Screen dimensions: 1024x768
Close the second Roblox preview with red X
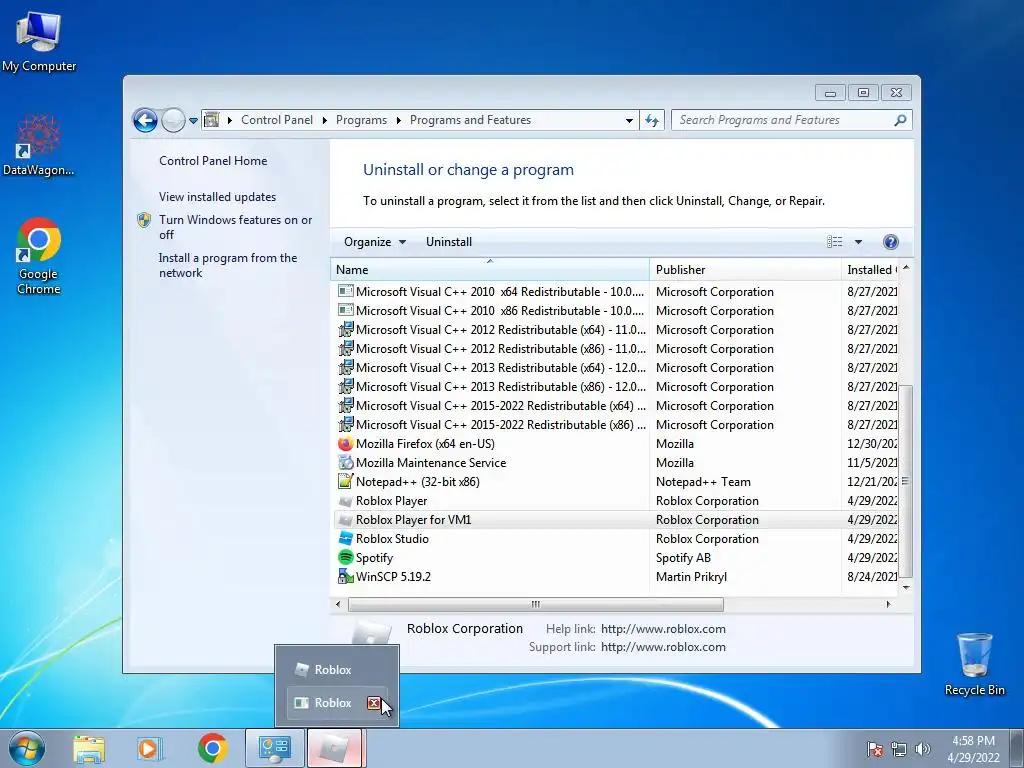pyautogui.click(x=374, y=703)
